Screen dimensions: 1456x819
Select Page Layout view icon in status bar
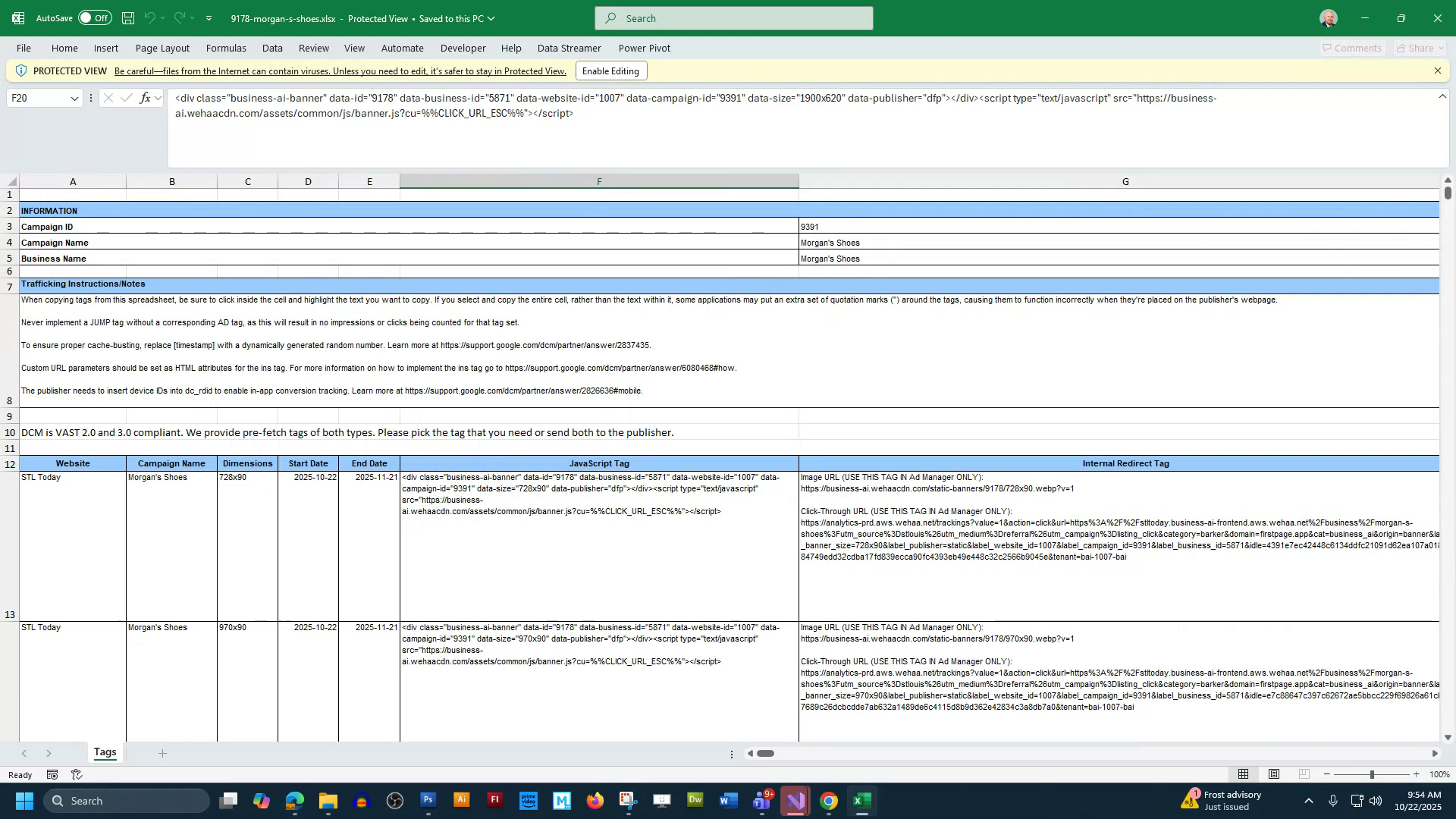(x=1274, y=774)
